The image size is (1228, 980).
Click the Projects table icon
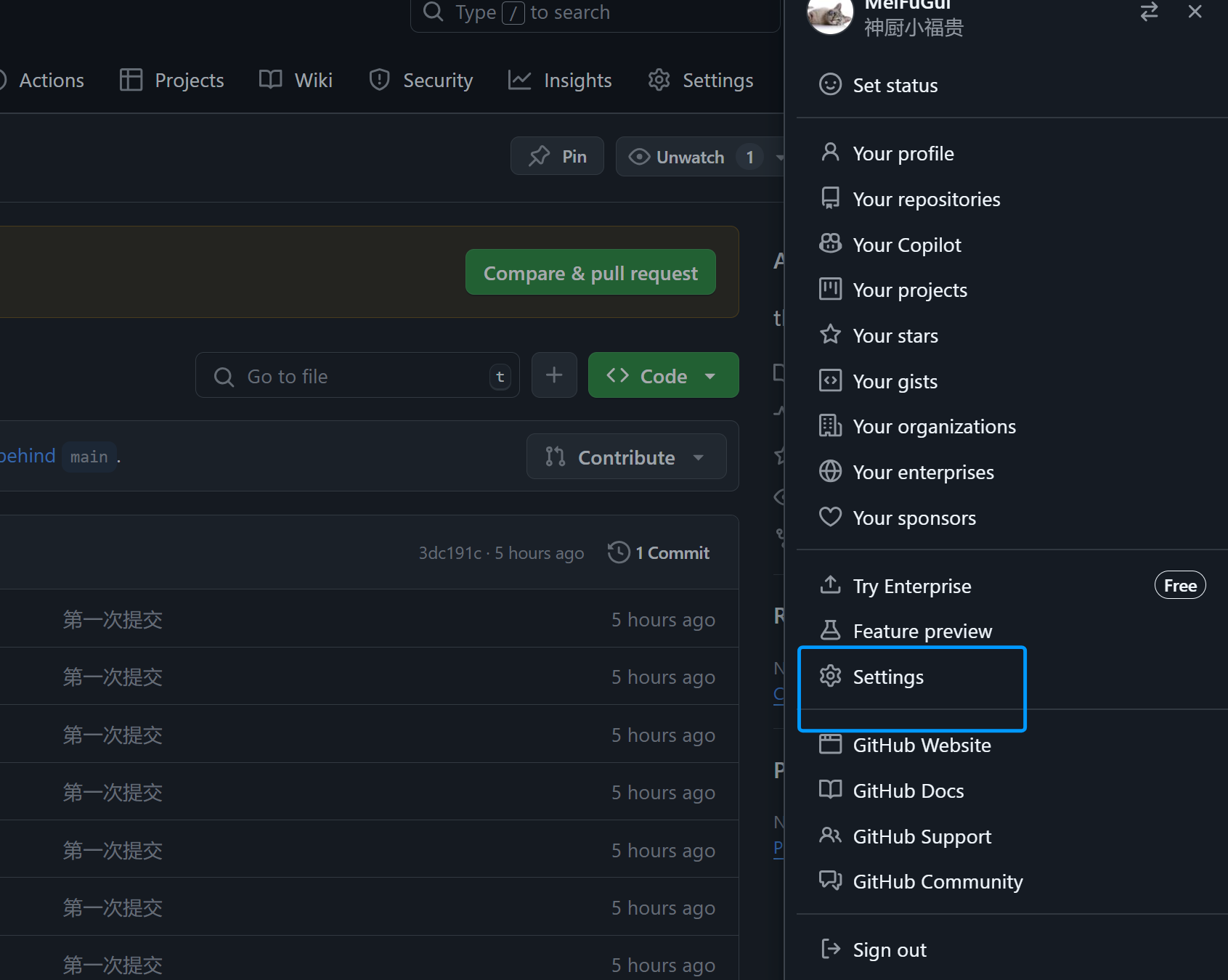[131, 80]
